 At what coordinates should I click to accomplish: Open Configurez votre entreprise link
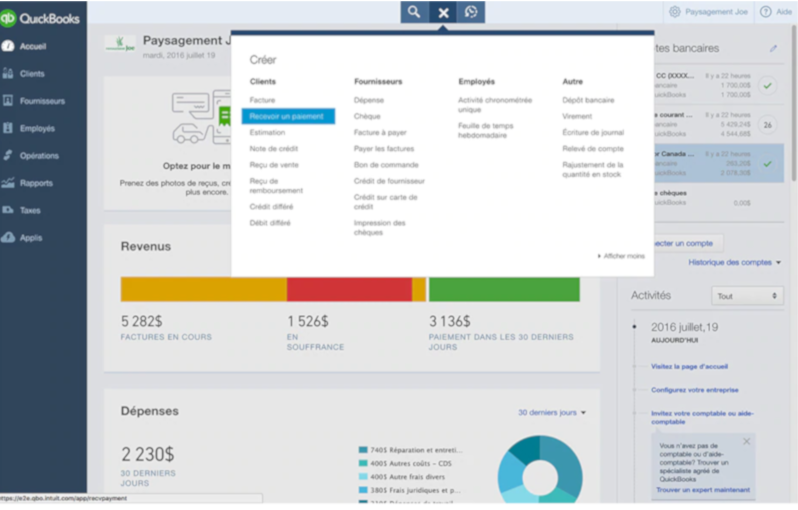[695, 390]
